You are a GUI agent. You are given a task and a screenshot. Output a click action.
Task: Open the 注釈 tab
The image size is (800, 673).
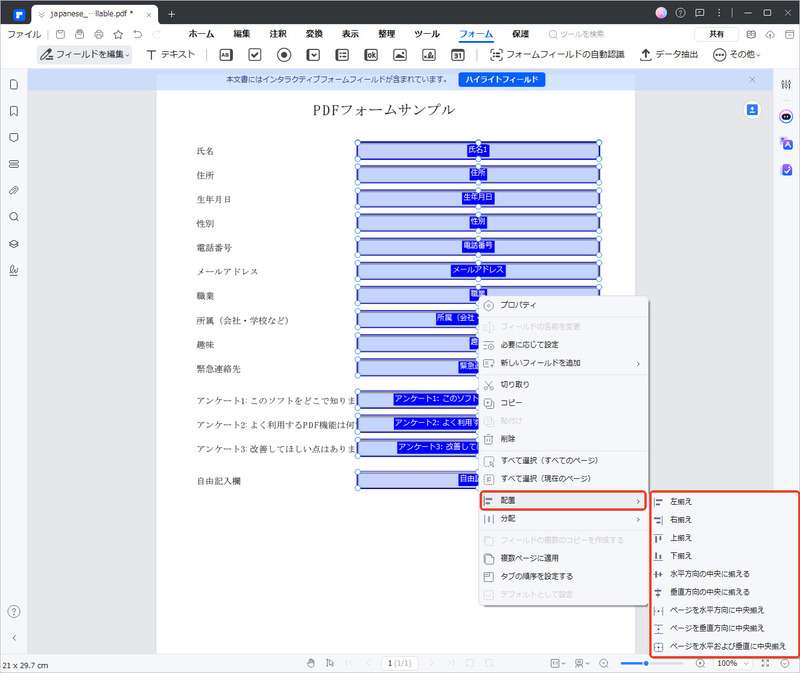tap(278, 34)
